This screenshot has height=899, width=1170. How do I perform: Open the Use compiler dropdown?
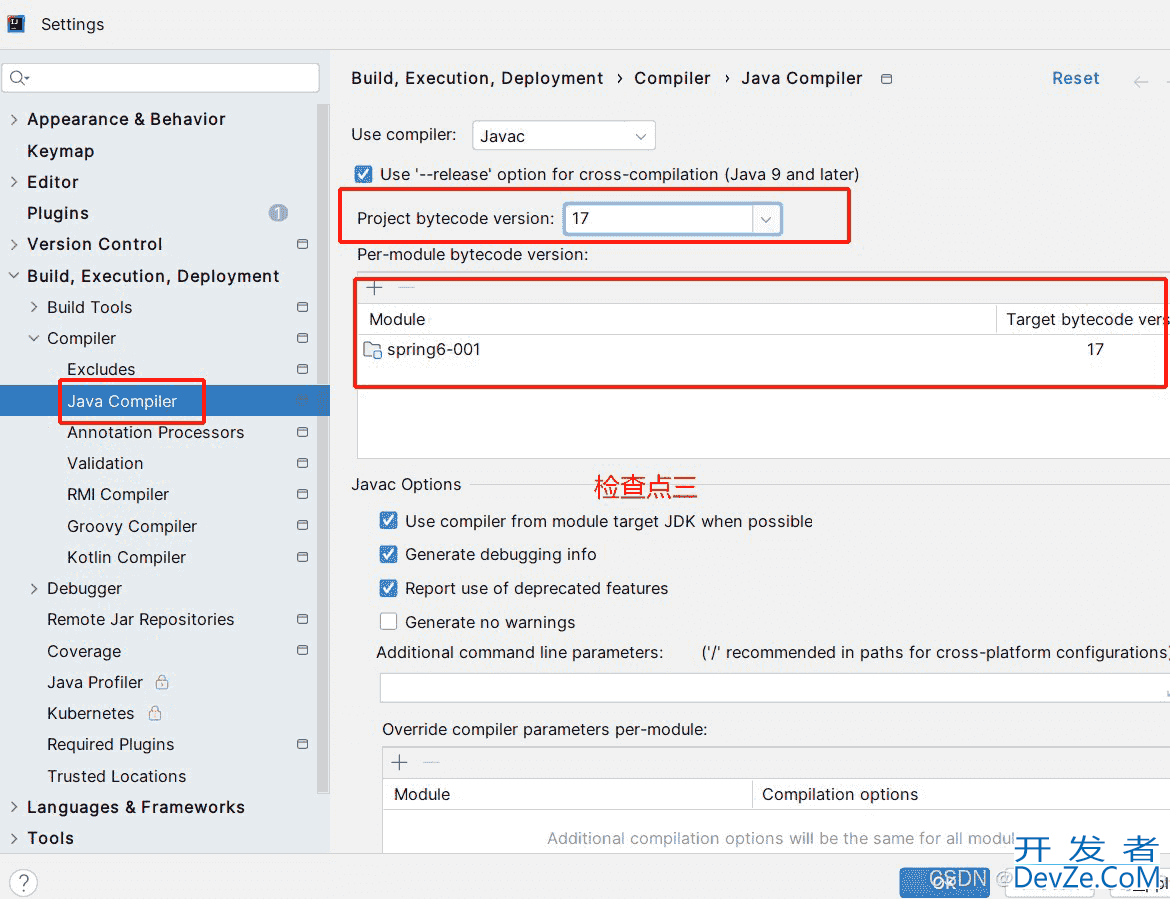(x=563, y=136)
